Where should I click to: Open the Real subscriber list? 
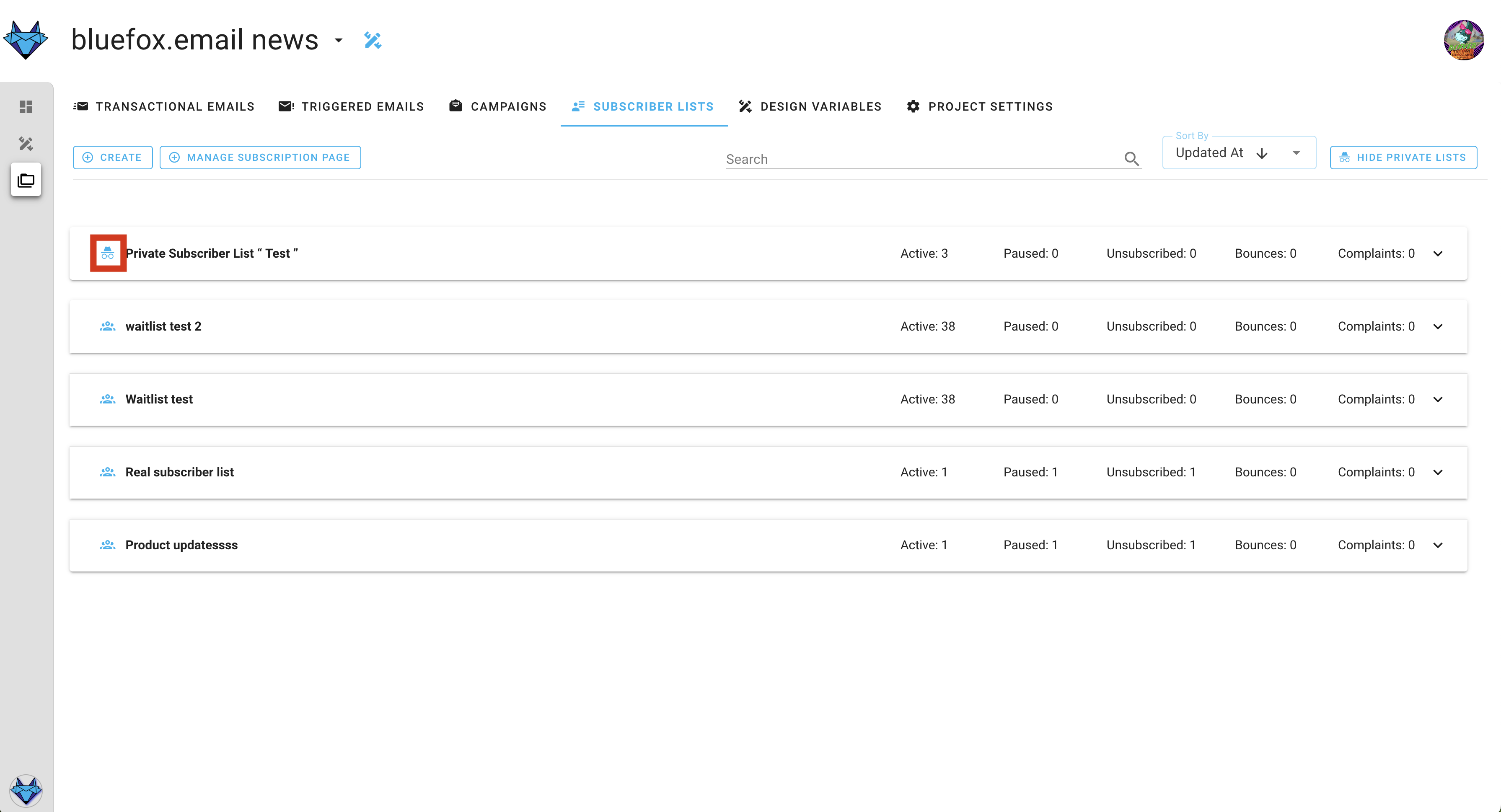tap(179, 472)
